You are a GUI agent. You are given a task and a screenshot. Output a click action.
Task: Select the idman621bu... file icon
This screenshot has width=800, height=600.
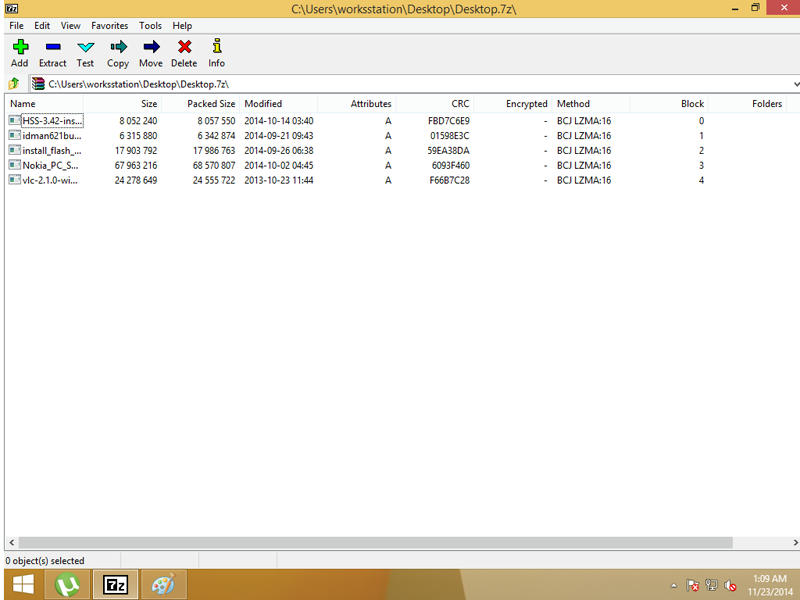15,135
